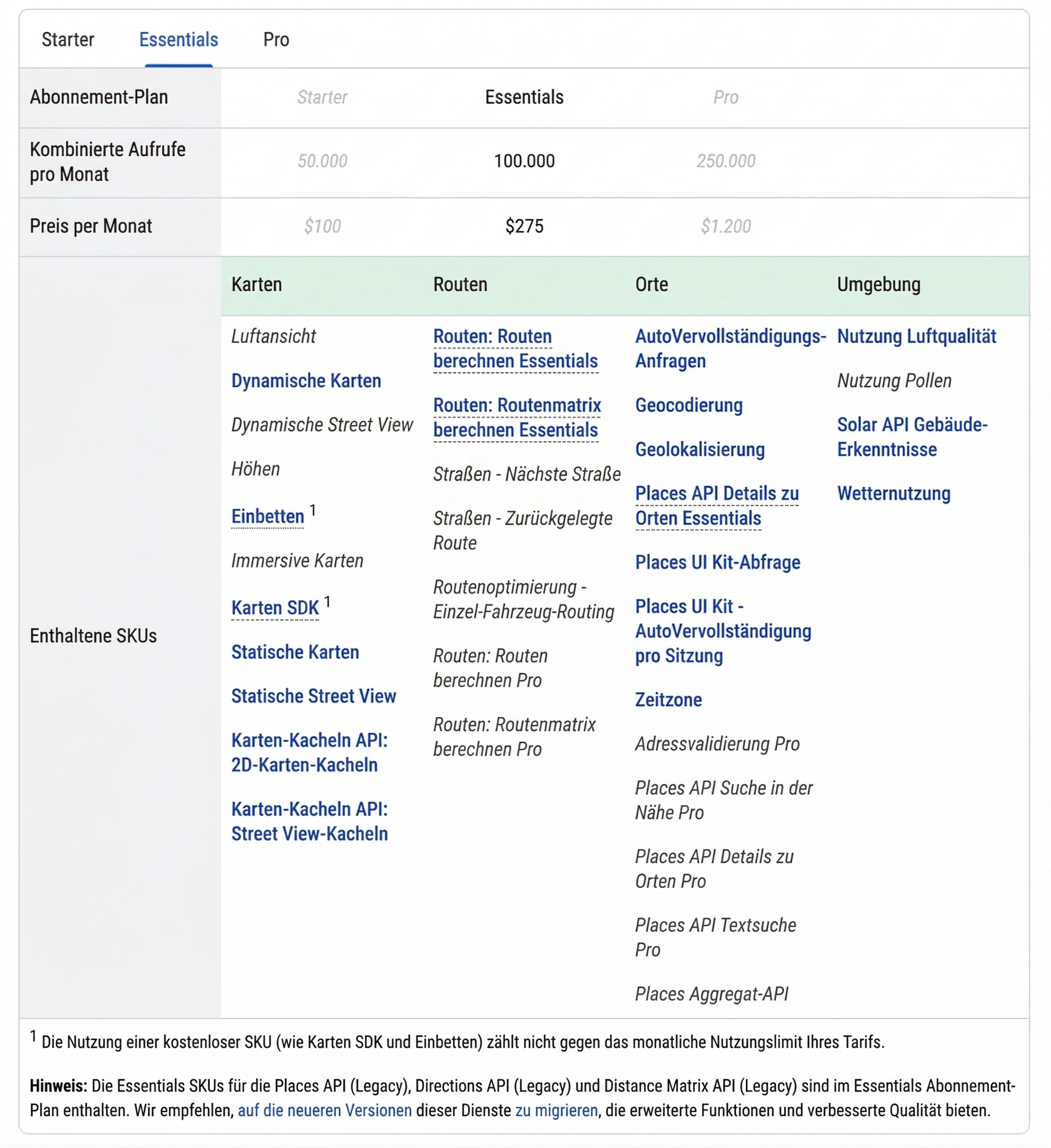This screenshot has width=1051, height=1148.
Task: Open the Dynamische Karten link
Action: (x=306, y=380)
